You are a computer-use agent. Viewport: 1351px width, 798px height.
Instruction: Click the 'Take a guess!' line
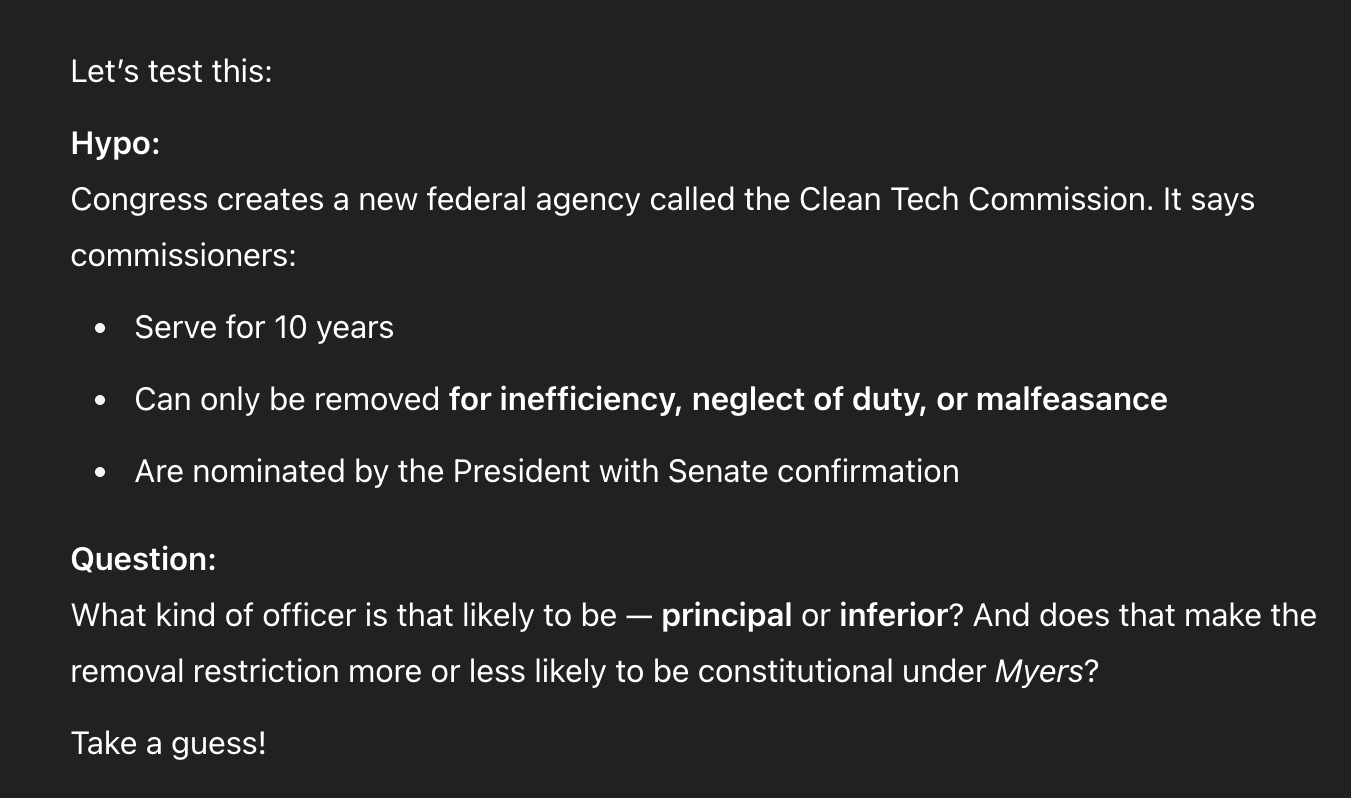pyautogui.click(x=168, y=744)
